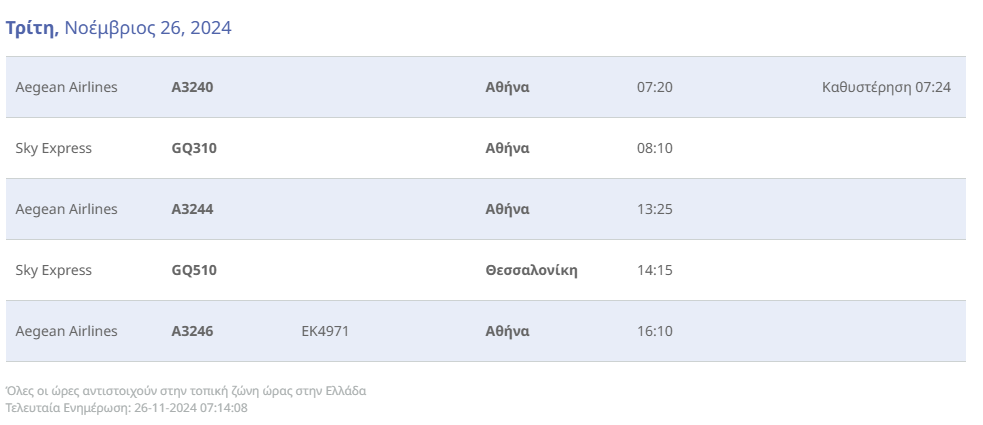This screenshot has height=425, width=983.
Task: Click the 14:15 departure time
Action: pos(654,270)
